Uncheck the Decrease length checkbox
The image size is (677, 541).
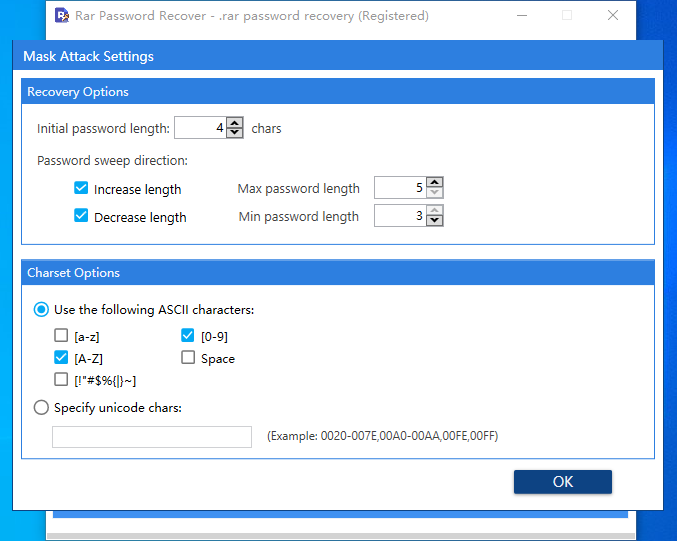(81, 215)
